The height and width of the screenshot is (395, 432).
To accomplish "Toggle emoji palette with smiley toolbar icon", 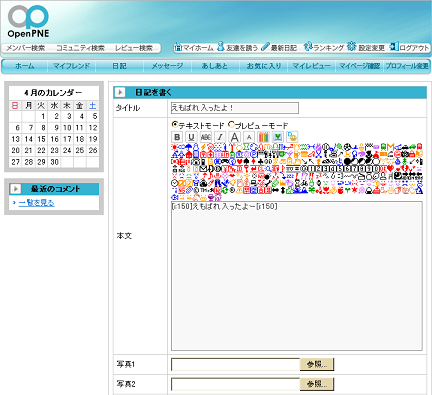I will [292, 137].
